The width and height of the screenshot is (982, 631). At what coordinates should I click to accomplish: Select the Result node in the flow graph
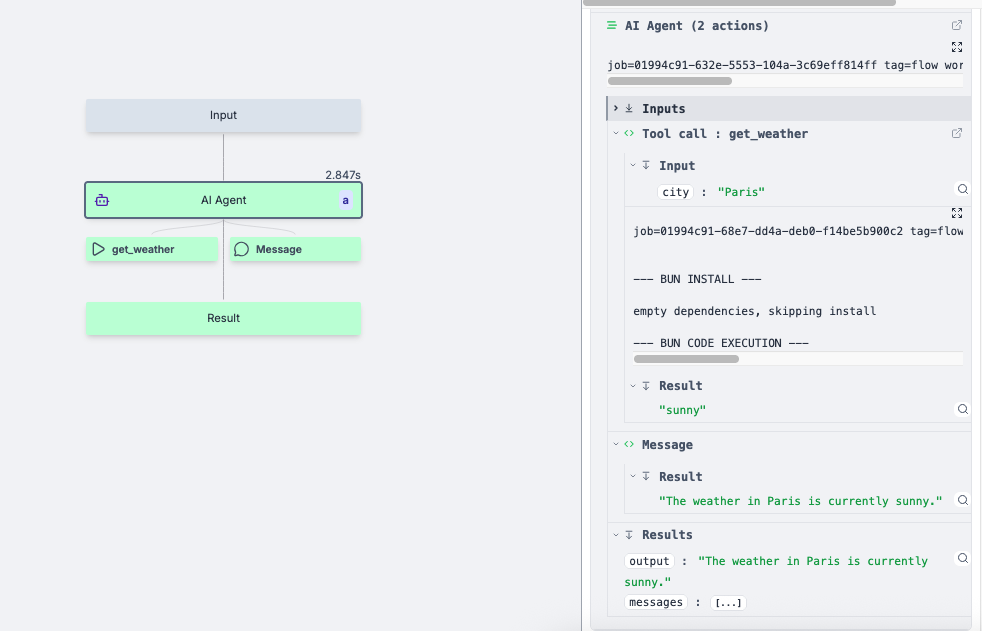(x=223, y=318)
